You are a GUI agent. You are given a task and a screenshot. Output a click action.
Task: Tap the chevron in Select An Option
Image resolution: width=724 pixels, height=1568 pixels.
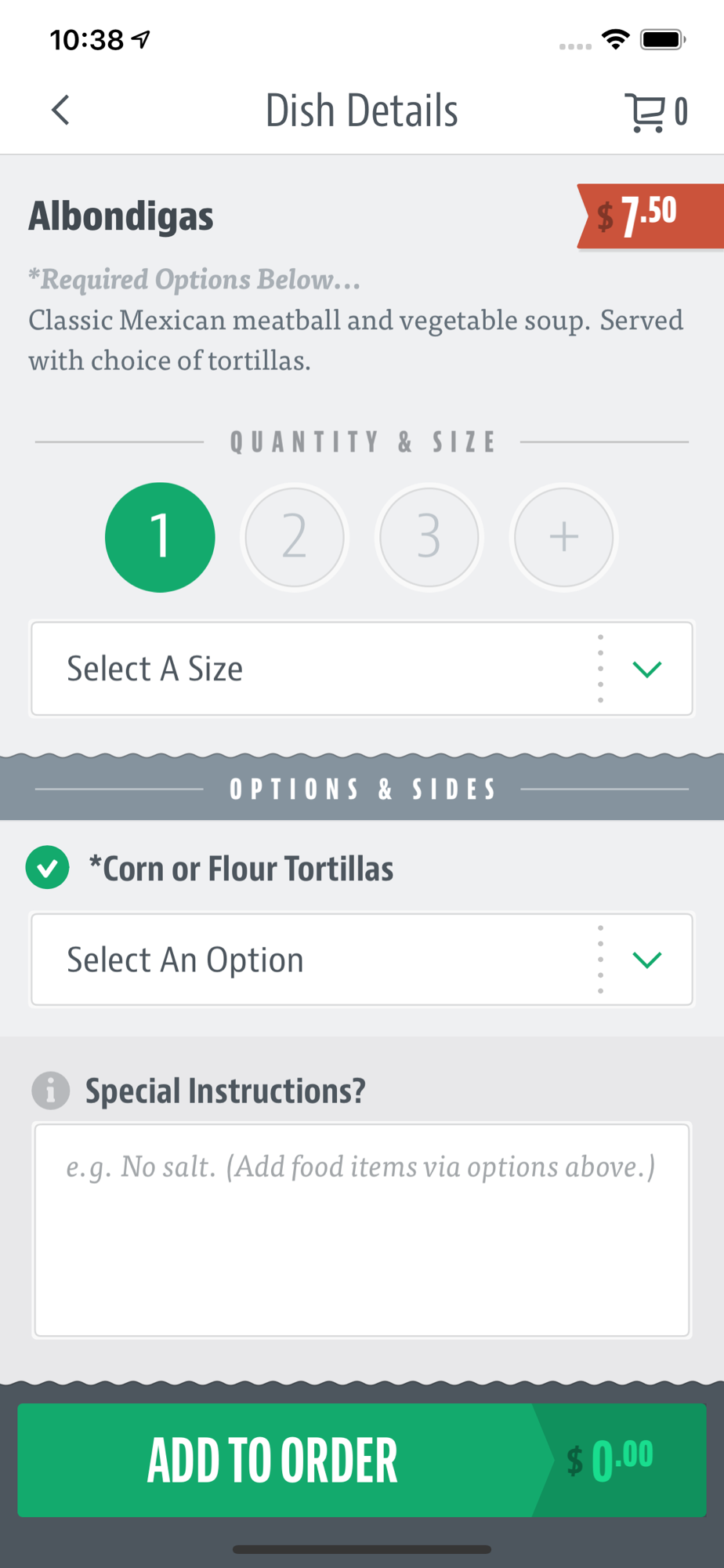tap(647, 960)
